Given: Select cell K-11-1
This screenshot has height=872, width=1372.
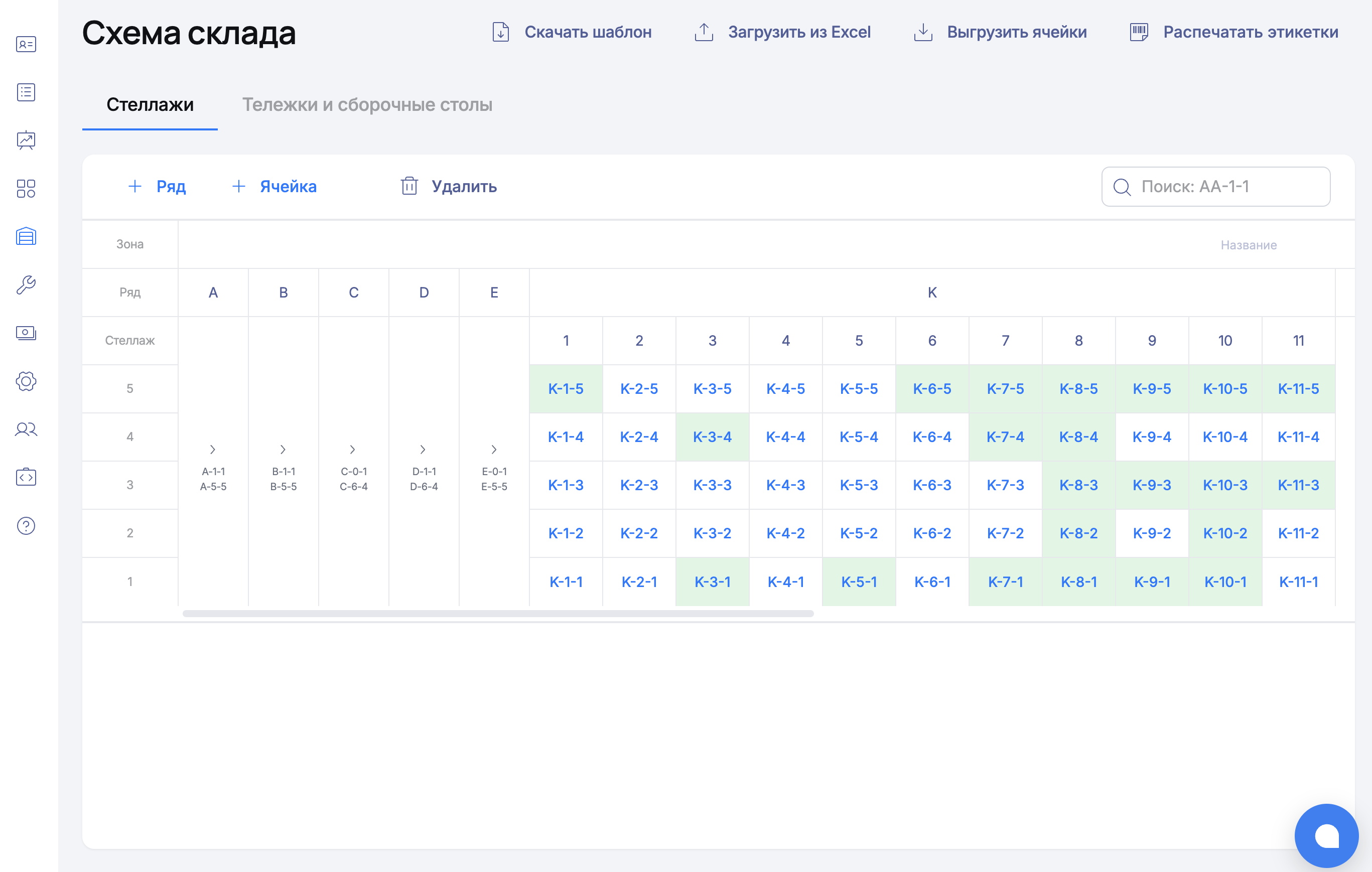Looking at the screenshot, I should pos(1299,582).
